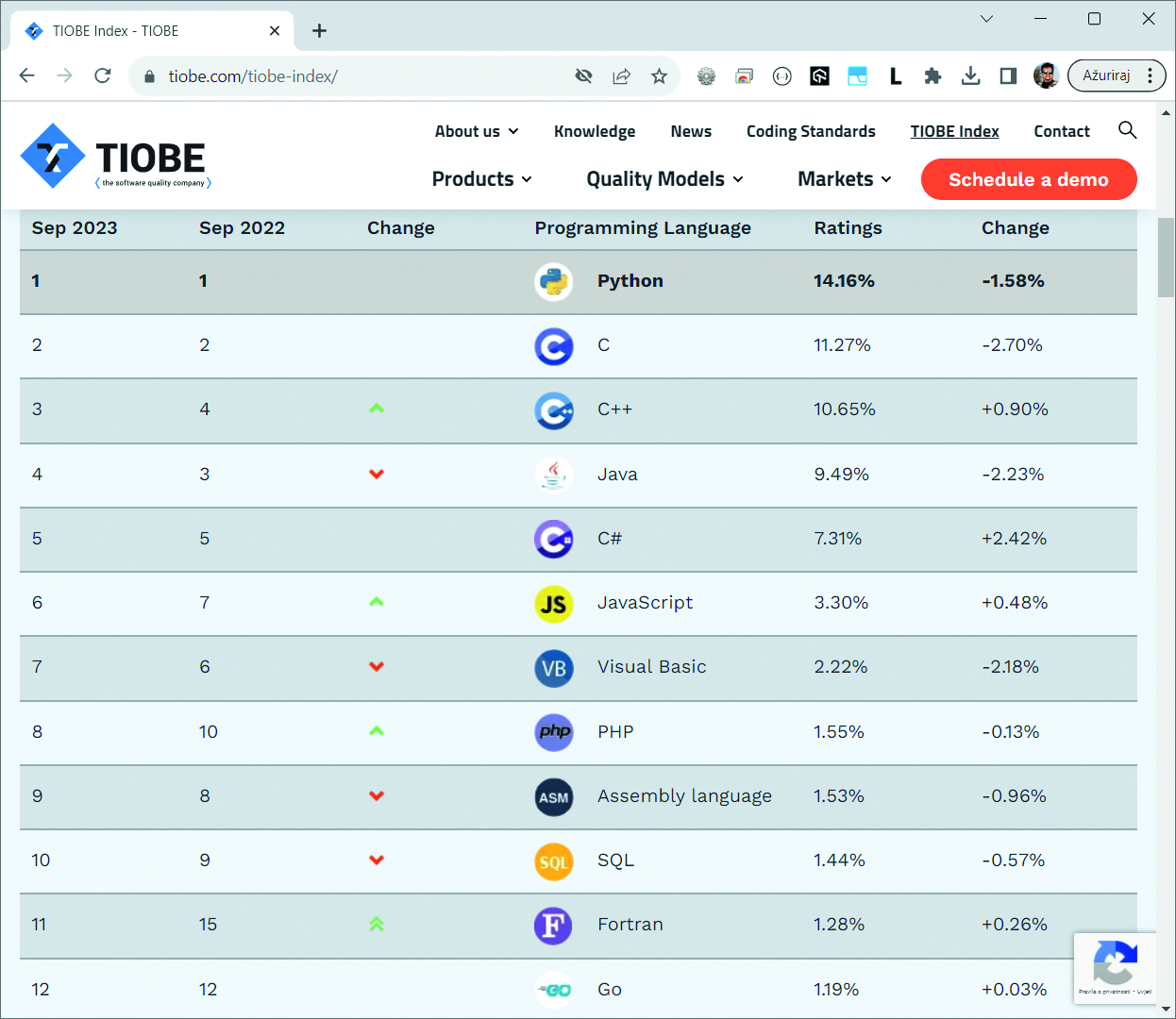Click the Schedule a demo button
The image size is (1176, 1019).
tap(1028, 179)
